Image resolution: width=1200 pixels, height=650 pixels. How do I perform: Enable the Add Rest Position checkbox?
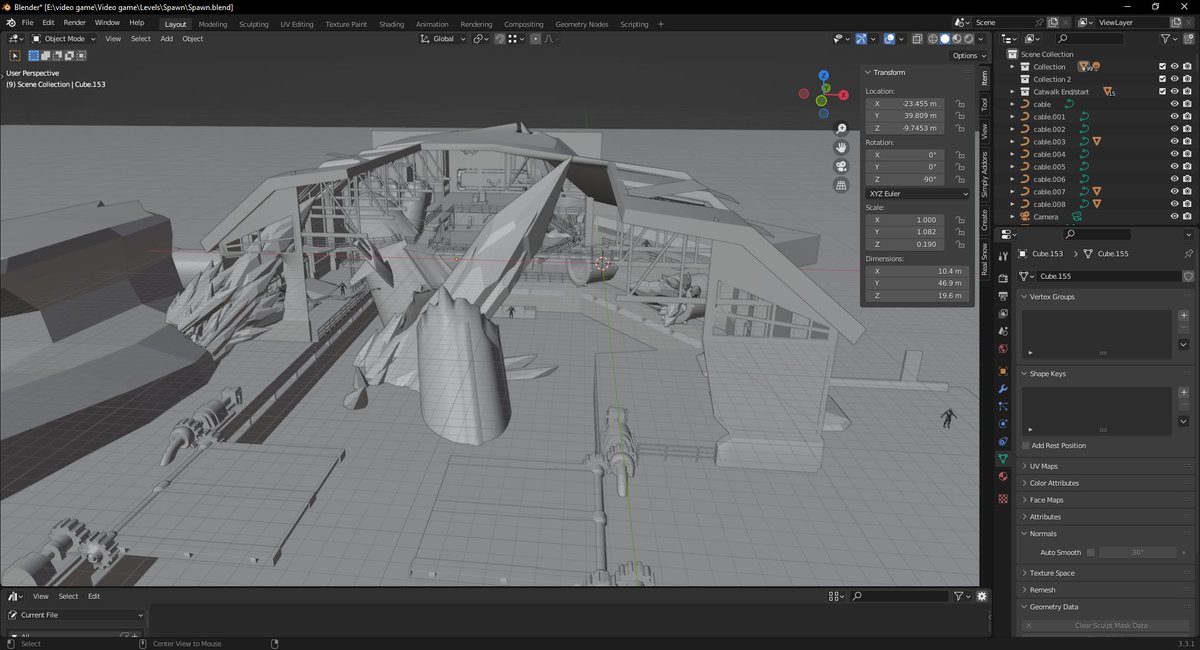click(x=1026, y=445)
